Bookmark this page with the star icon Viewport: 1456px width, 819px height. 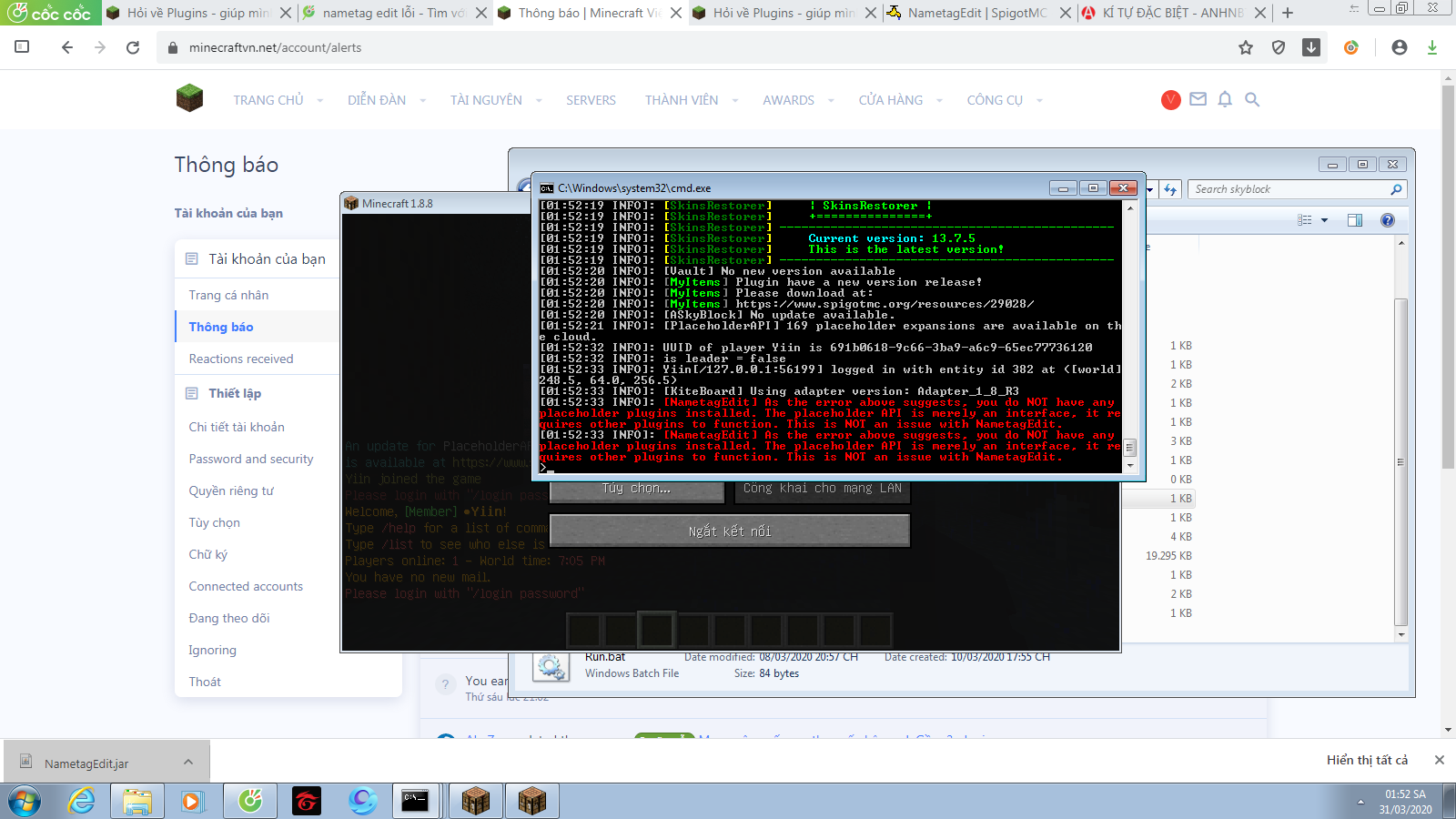click(x=1246, y=47)
